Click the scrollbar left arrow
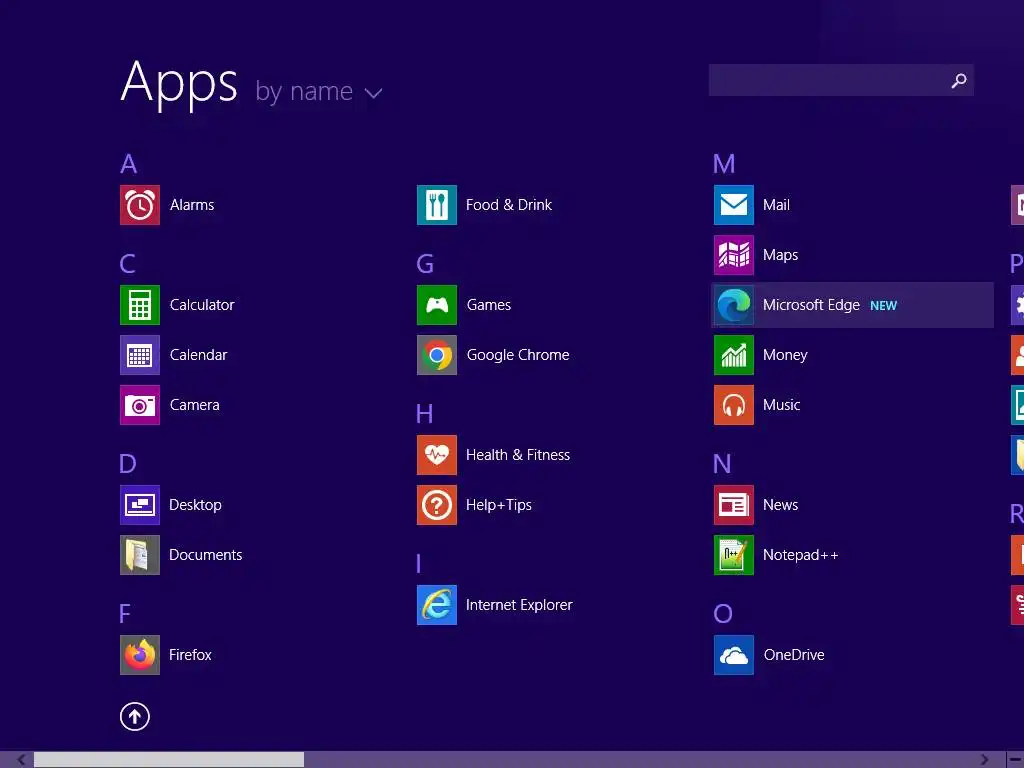 pos(22,760)
